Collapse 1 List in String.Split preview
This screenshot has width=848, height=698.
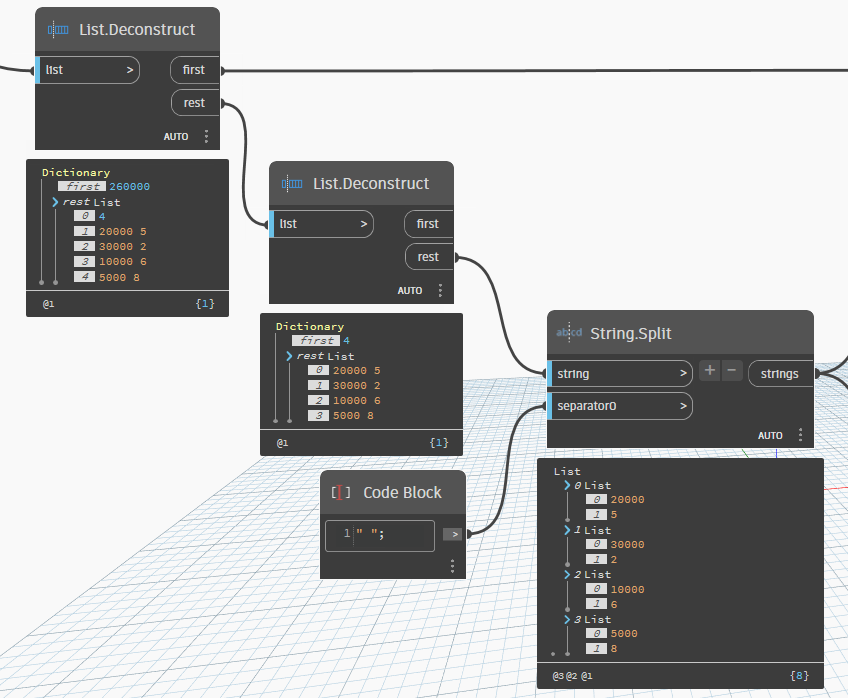tap(567, 530)
